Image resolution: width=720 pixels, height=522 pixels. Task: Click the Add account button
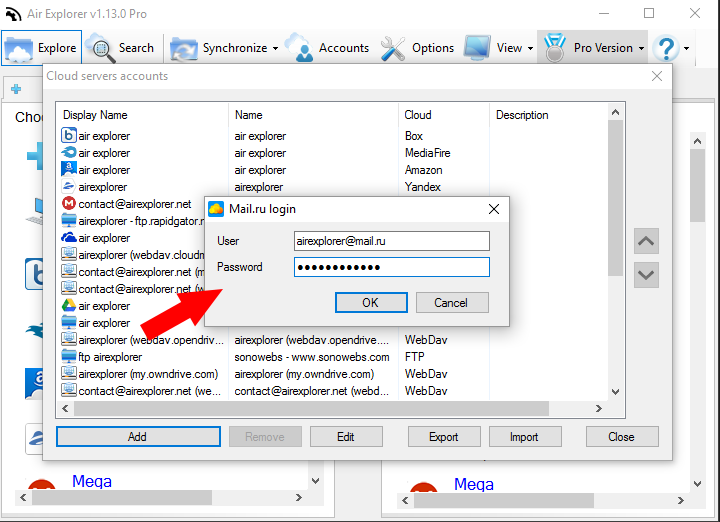138,437
